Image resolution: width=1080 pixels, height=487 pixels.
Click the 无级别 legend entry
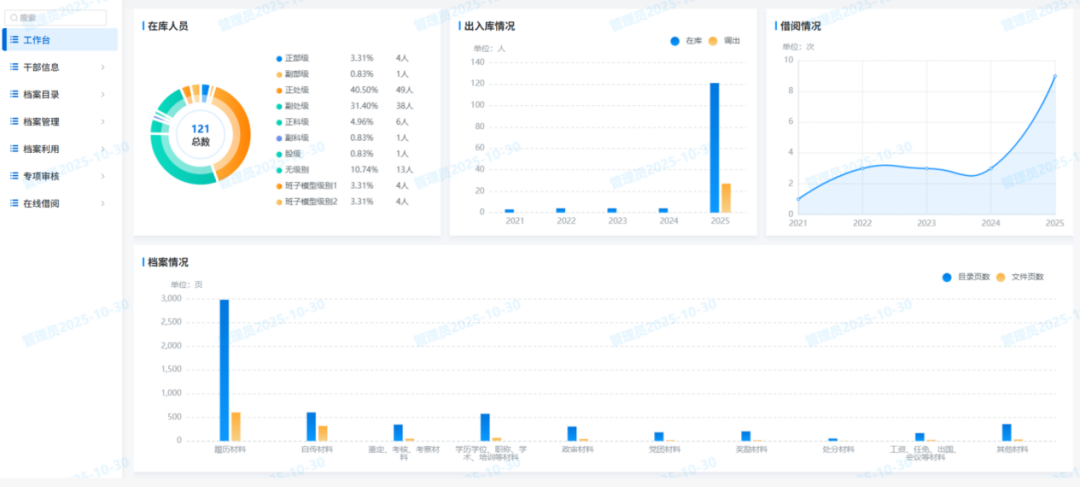tap(297, 169)
